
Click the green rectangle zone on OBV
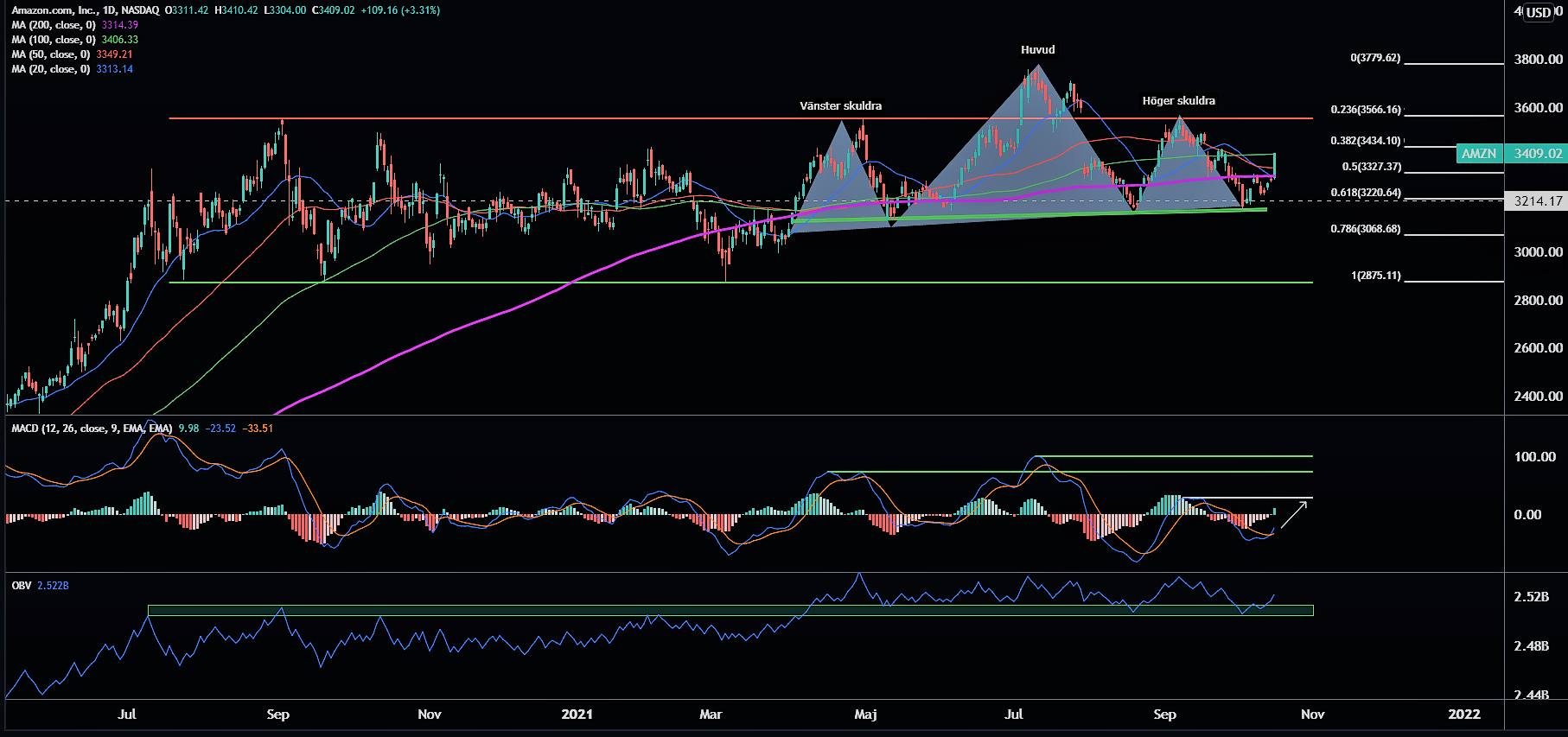(x=730, y=611)
